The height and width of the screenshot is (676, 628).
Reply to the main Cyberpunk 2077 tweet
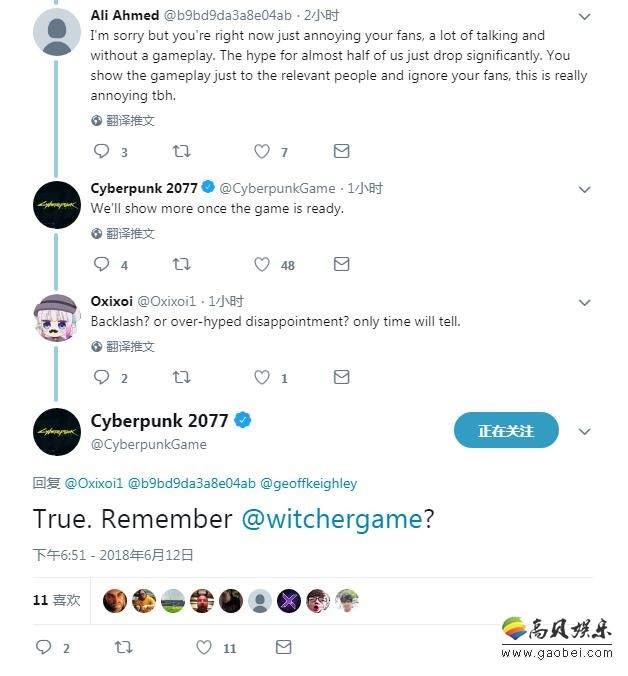[x=44, y=647]
